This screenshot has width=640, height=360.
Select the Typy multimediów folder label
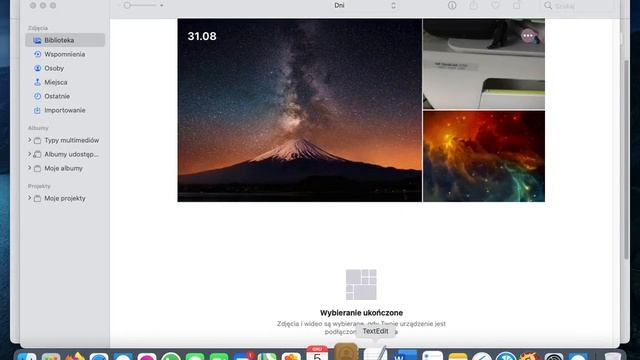point(72,140)
